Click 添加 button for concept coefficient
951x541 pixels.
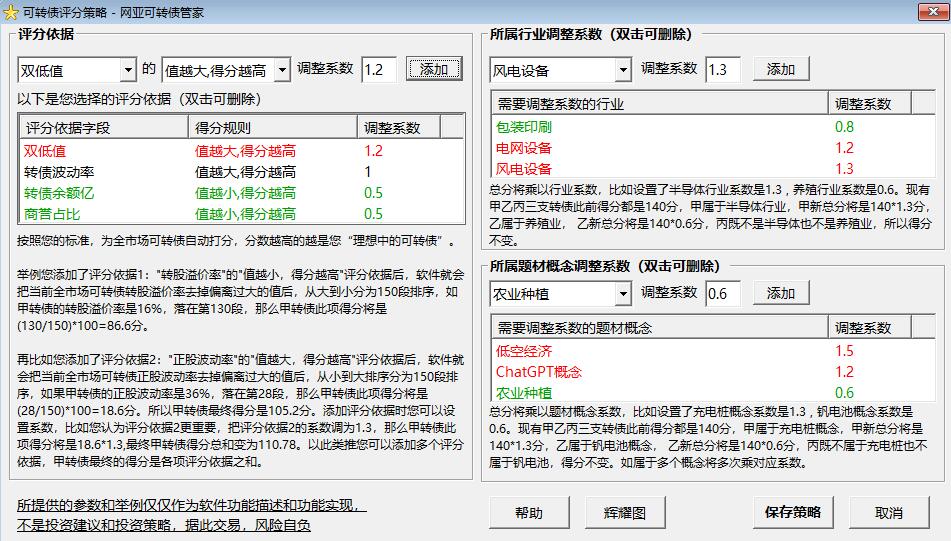tap(781, 294)
